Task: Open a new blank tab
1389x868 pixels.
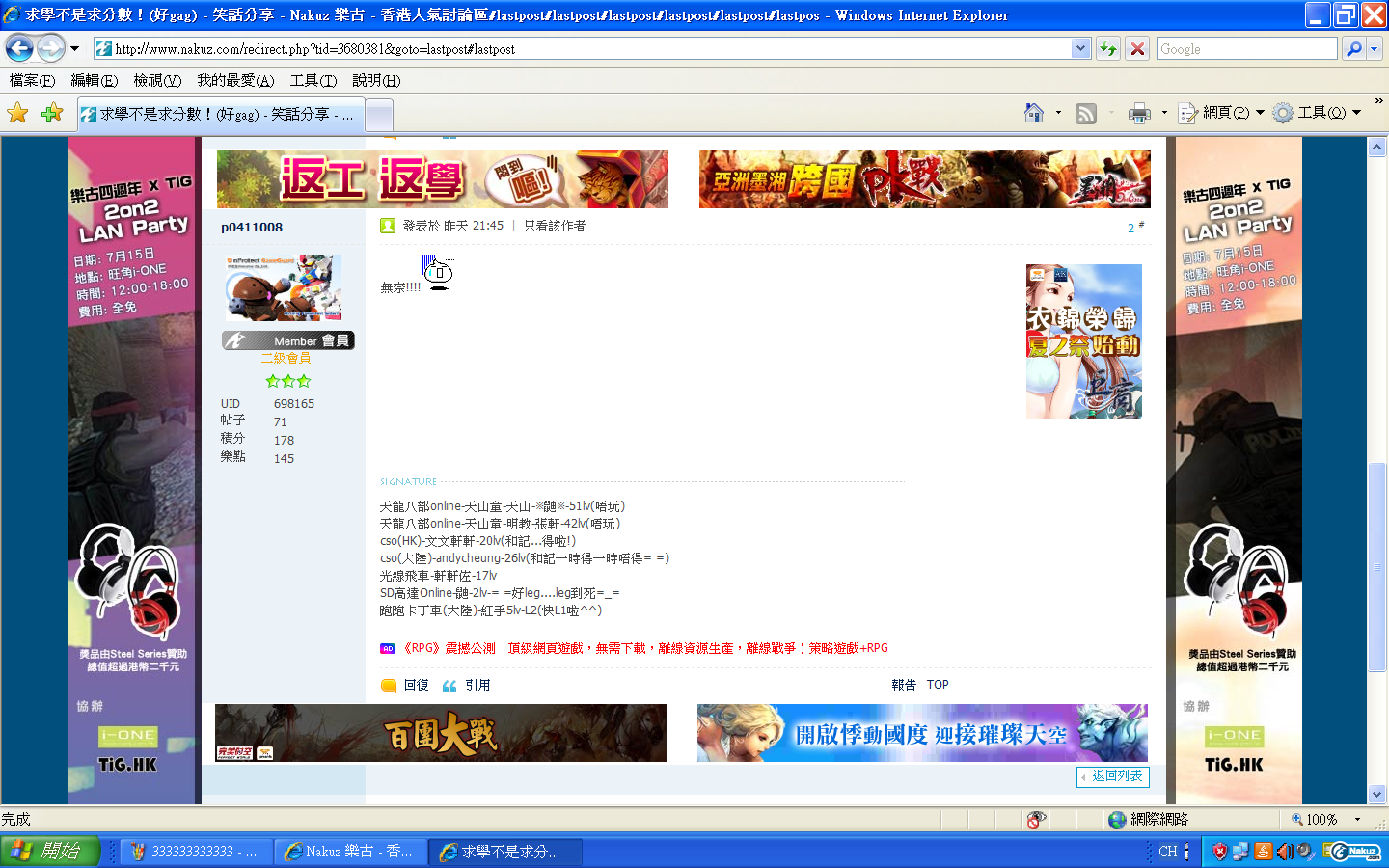Action: click(x=379, y=115)
